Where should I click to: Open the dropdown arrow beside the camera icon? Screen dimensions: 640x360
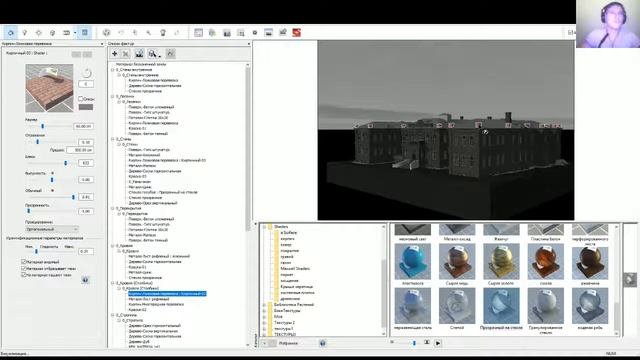[x=75, y=33]
